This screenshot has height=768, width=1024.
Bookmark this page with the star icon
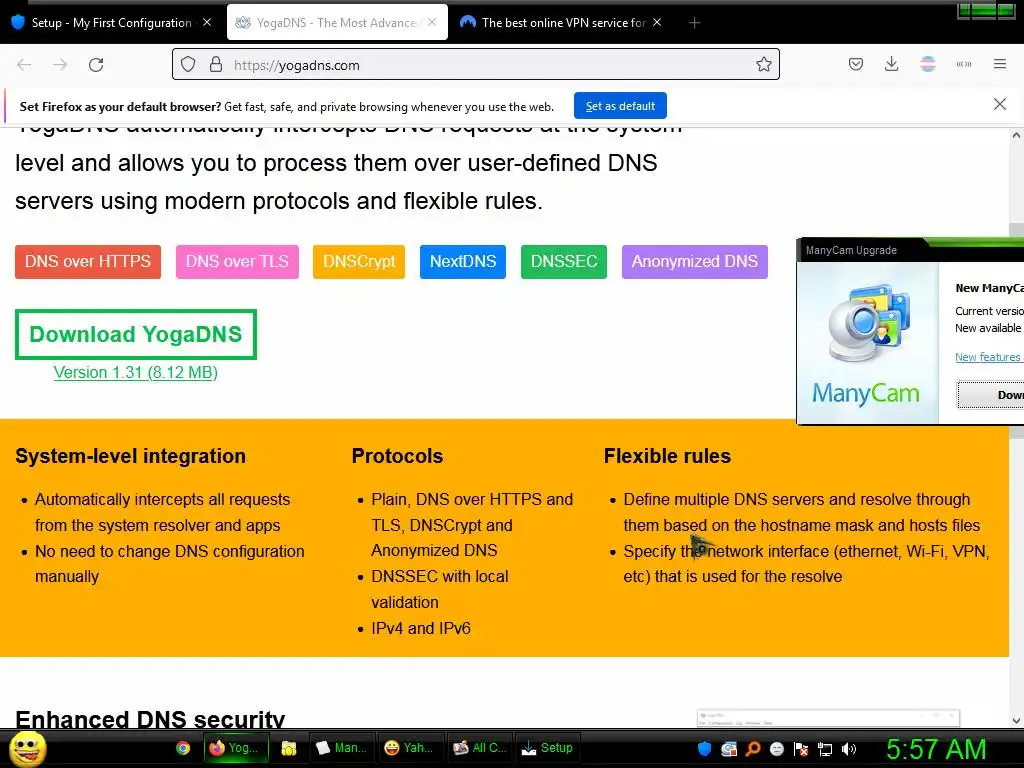click(x=763, y=64)
